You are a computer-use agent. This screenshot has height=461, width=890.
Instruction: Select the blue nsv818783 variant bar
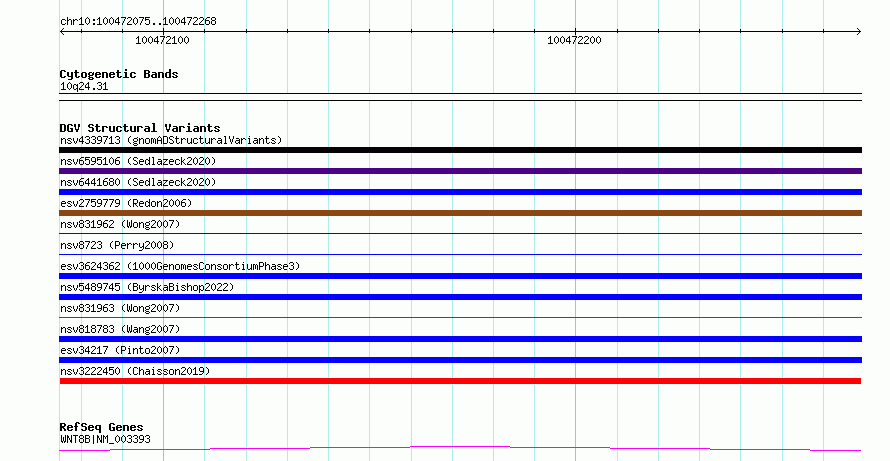tap(460, 339)
